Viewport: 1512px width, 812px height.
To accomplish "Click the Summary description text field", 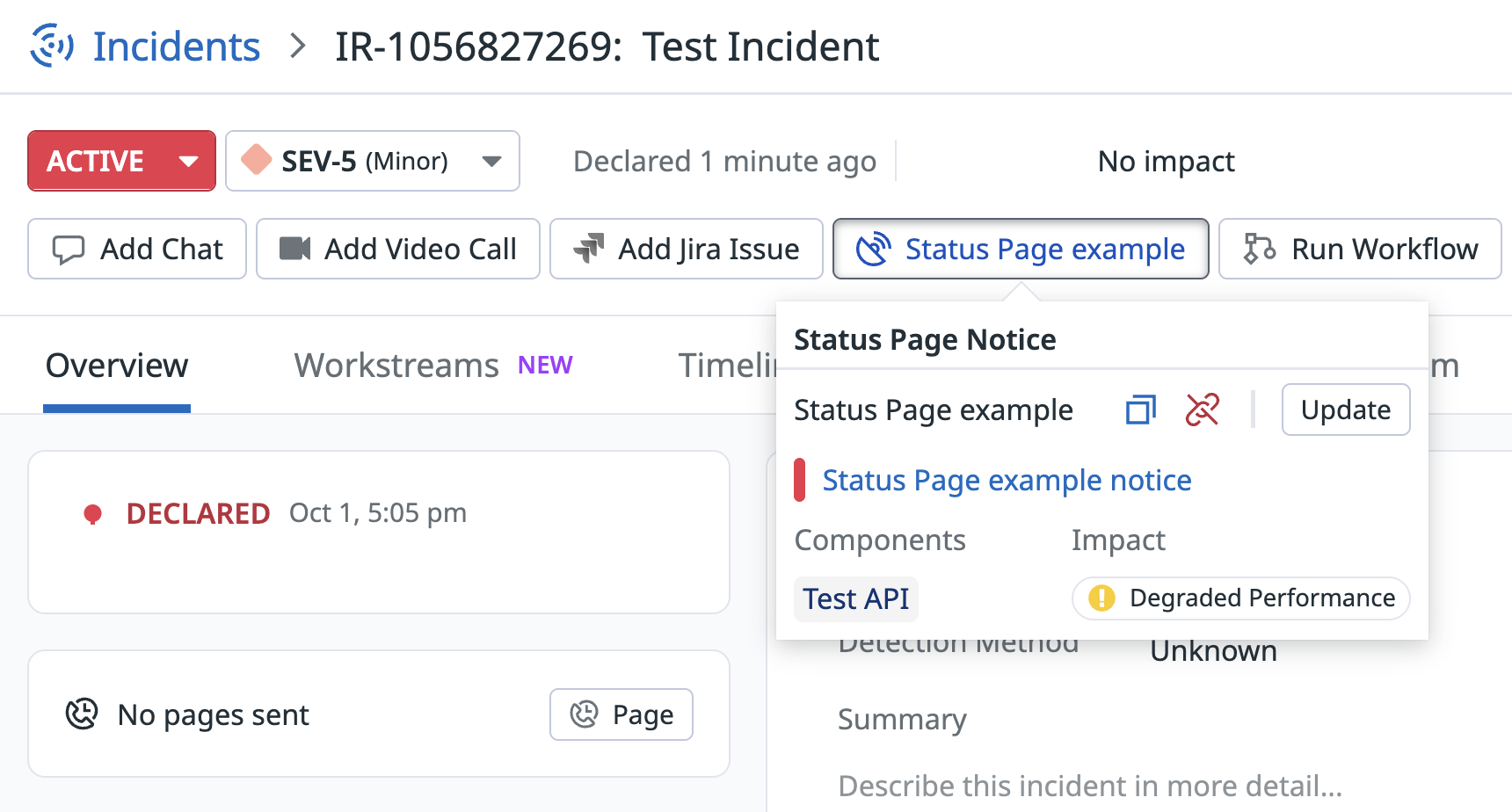I will click(1089, 785).
